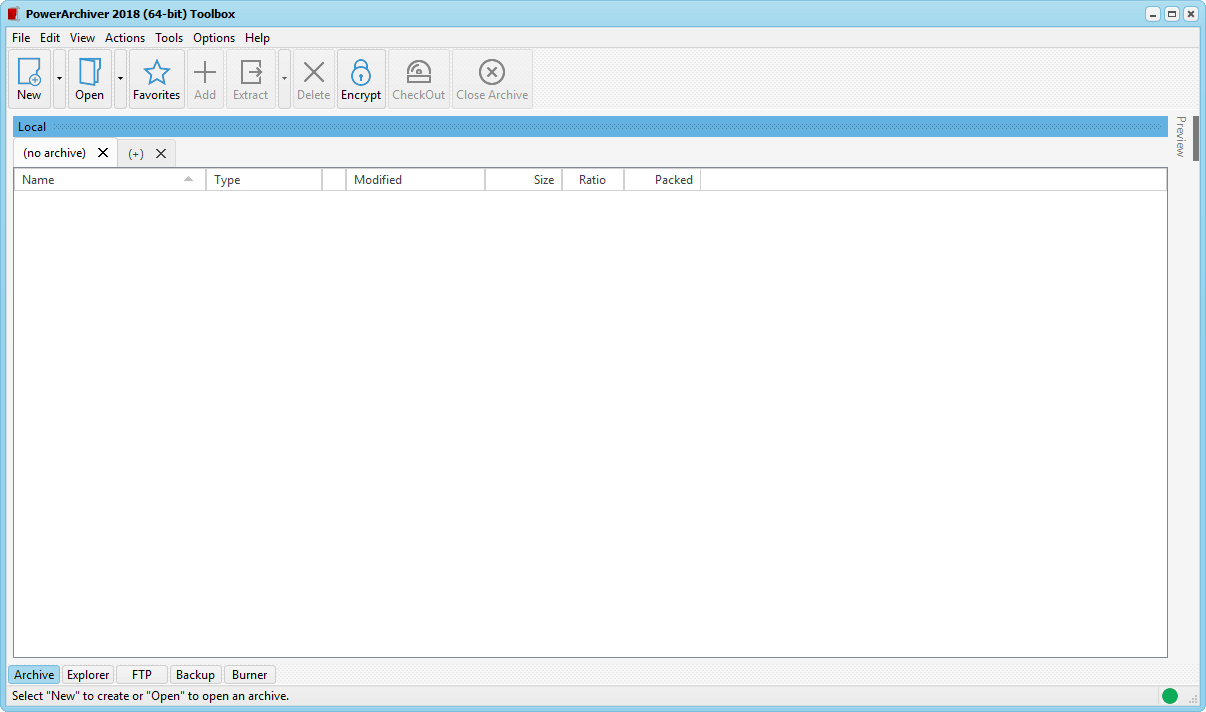This screenshot has width=1206, height=712.
Task: Expand the dropdown arrow beside Extract
Action: [284, 79]
